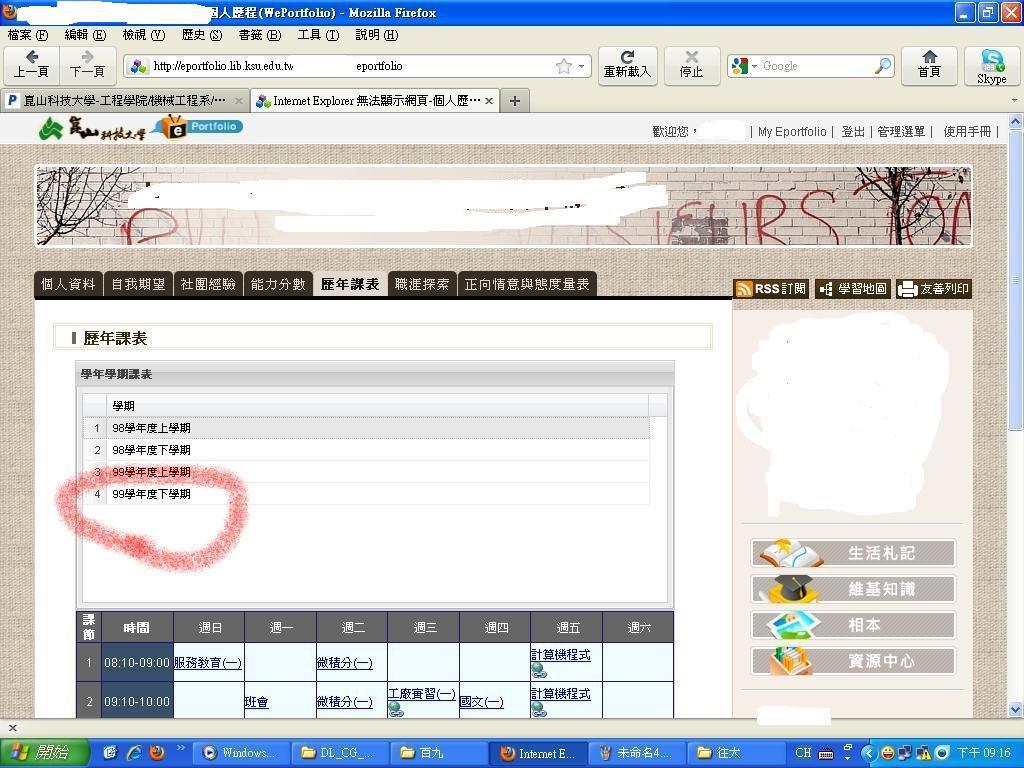Open 學習地圖 learning map icon
This screenshot has height=768, width=1024.
[826, 289]
